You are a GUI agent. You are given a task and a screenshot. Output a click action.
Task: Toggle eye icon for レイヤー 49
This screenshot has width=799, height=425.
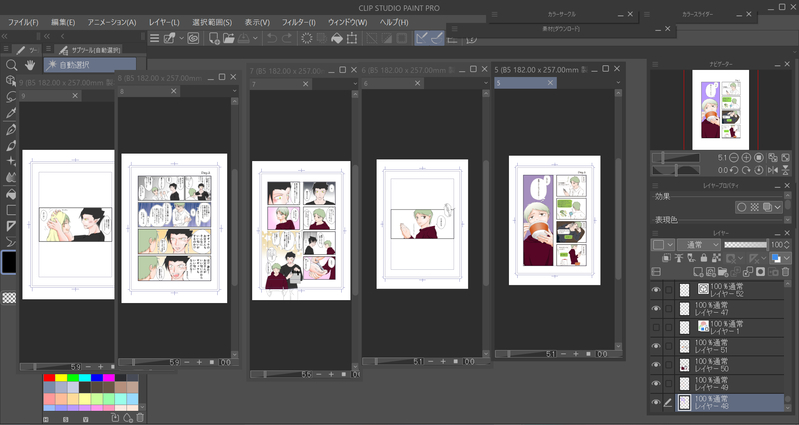[656, 383]
